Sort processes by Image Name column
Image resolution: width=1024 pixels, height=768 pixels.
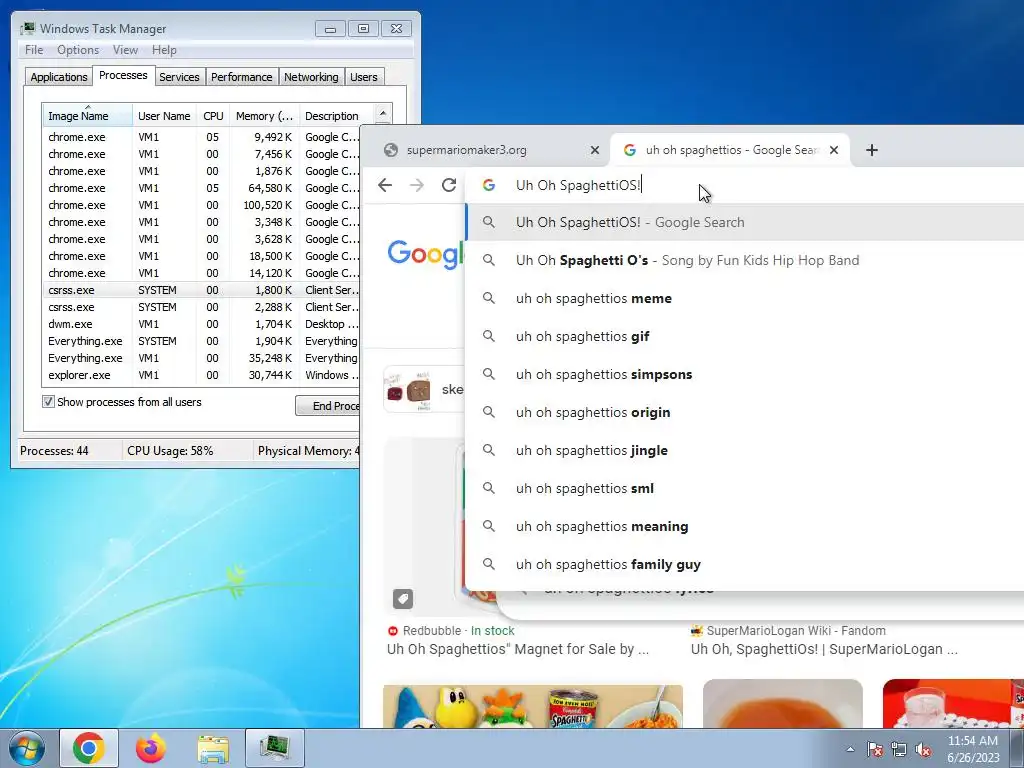88,116
